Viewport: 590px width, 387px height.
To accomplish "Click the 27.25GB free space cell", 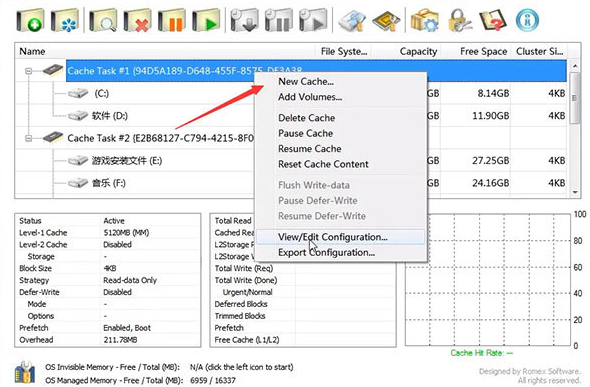I will pos(491,161).
